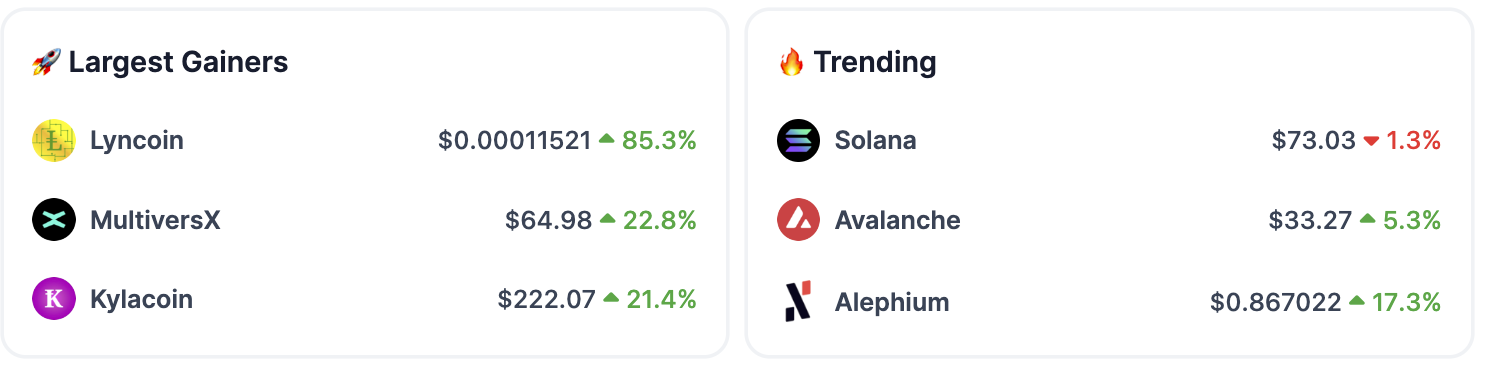The image size is (1486, 366).
Task: Click the fire icon beside Trending
Action: point(791,63)
